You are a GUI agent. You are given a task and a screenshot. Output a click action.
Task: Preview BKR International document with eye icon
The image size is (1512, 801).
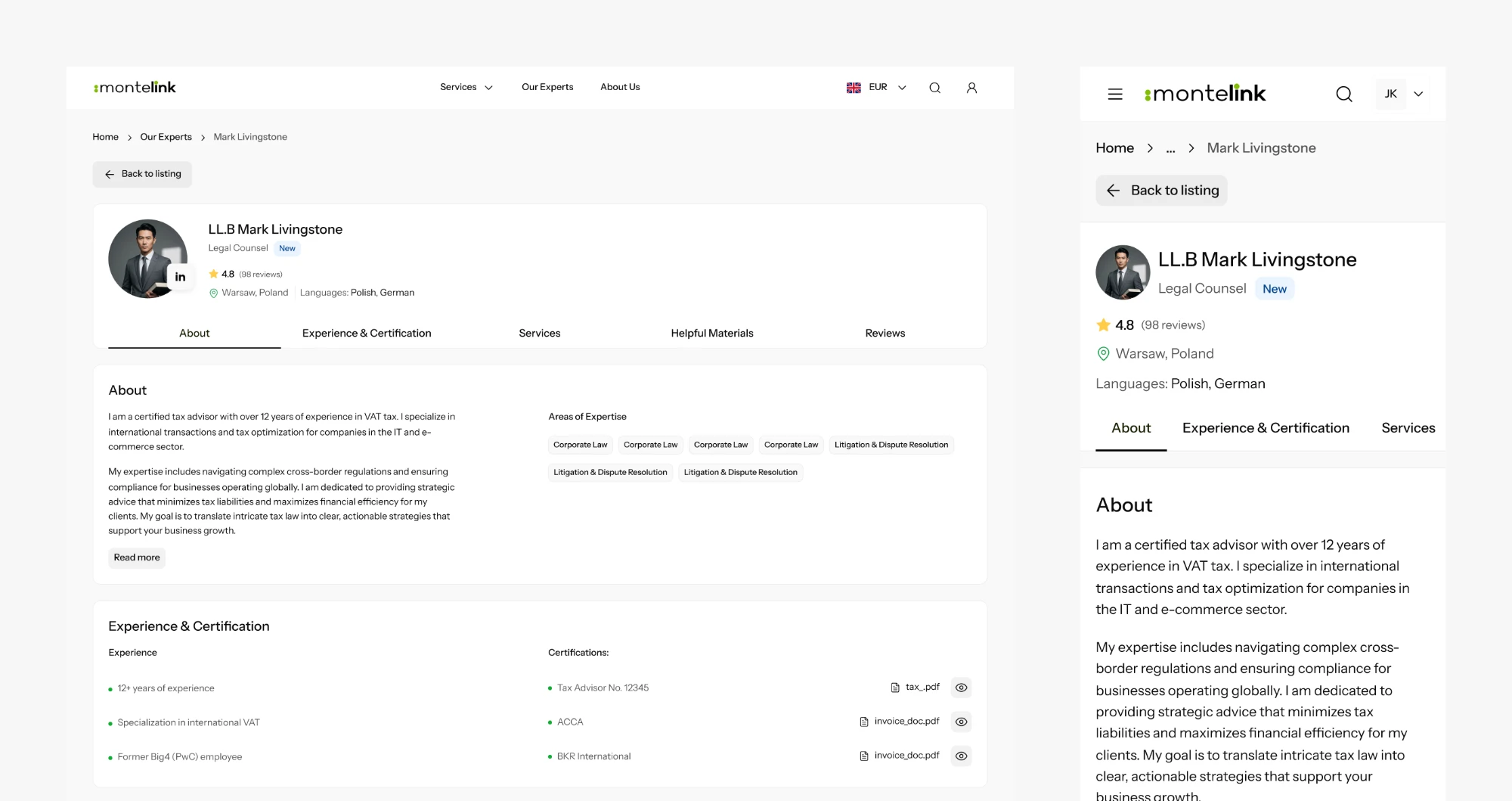(x=961, y=756)
